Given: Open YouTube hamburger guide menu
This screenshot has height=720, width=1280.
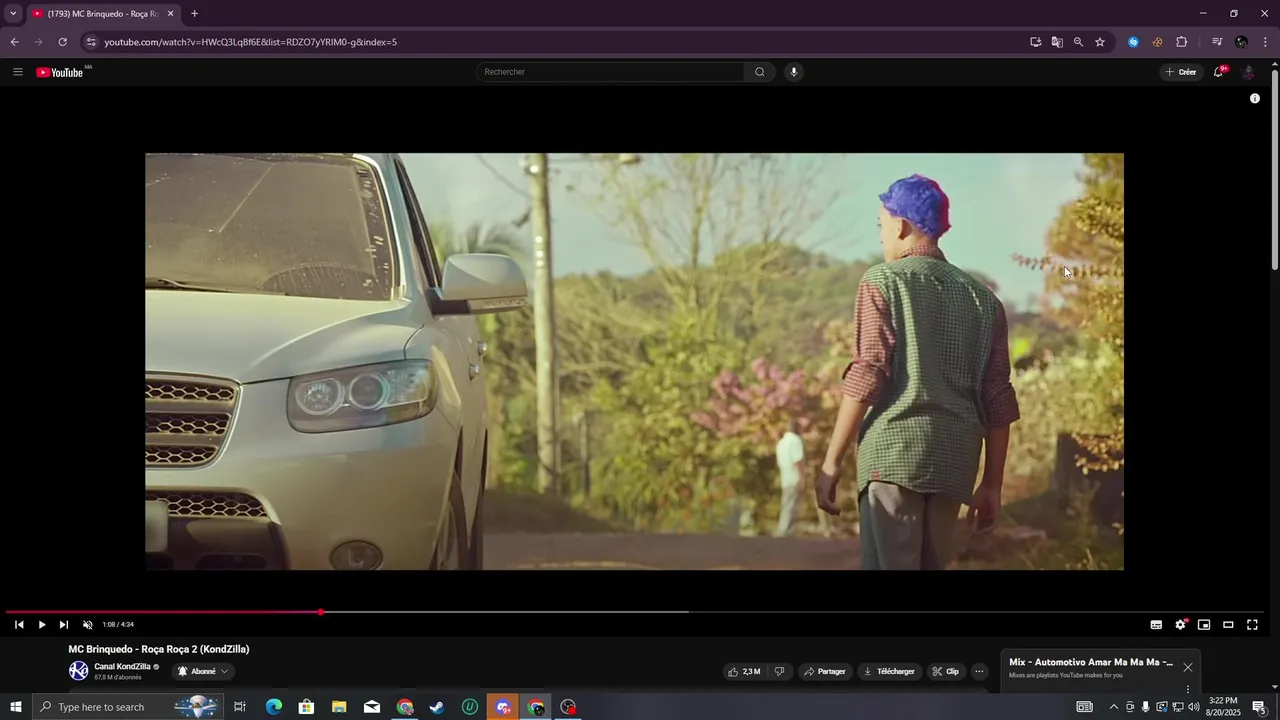Looking at the screenshot, I should (x=17, y=72).
